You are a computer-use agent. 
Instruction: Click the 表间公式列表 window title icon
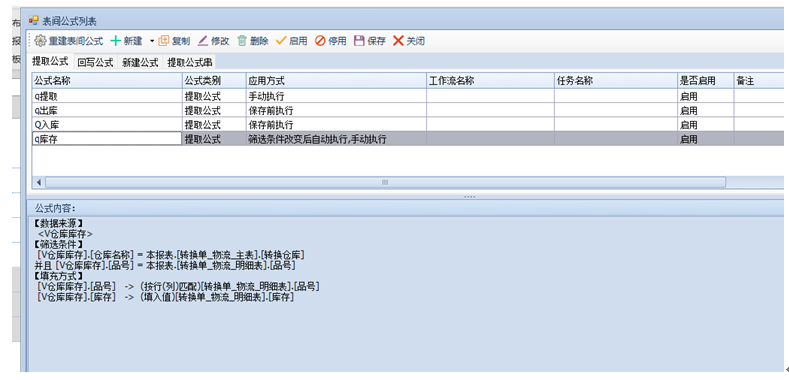click(34, 20)
